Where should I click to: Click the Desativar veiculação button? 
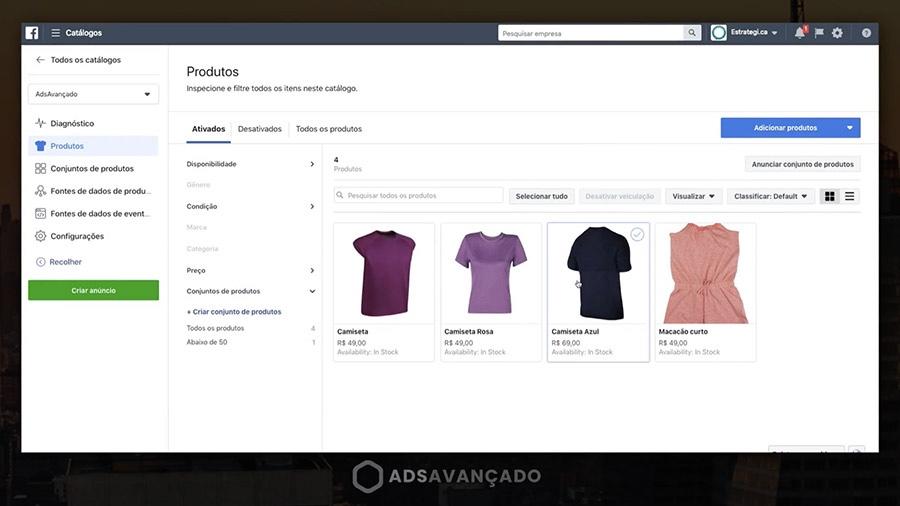click(x=619, y=196)
